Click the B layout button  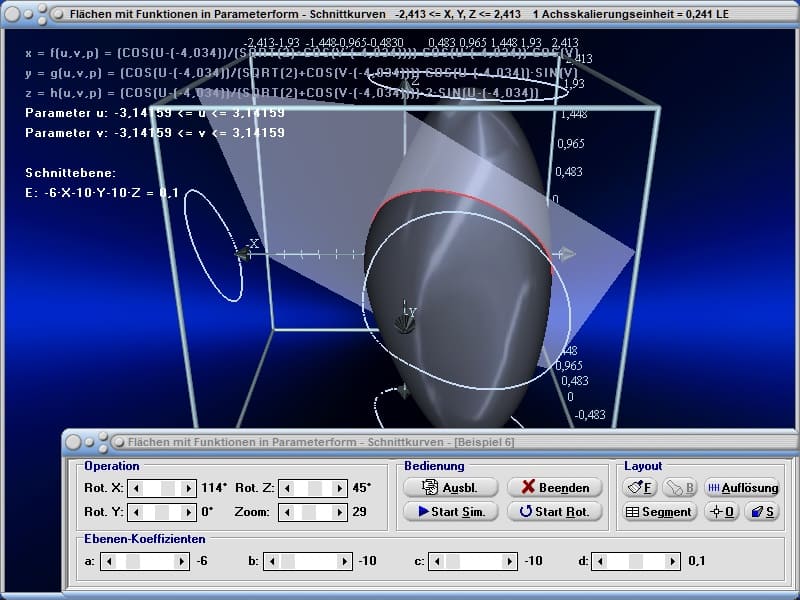[x=680, y=487]
